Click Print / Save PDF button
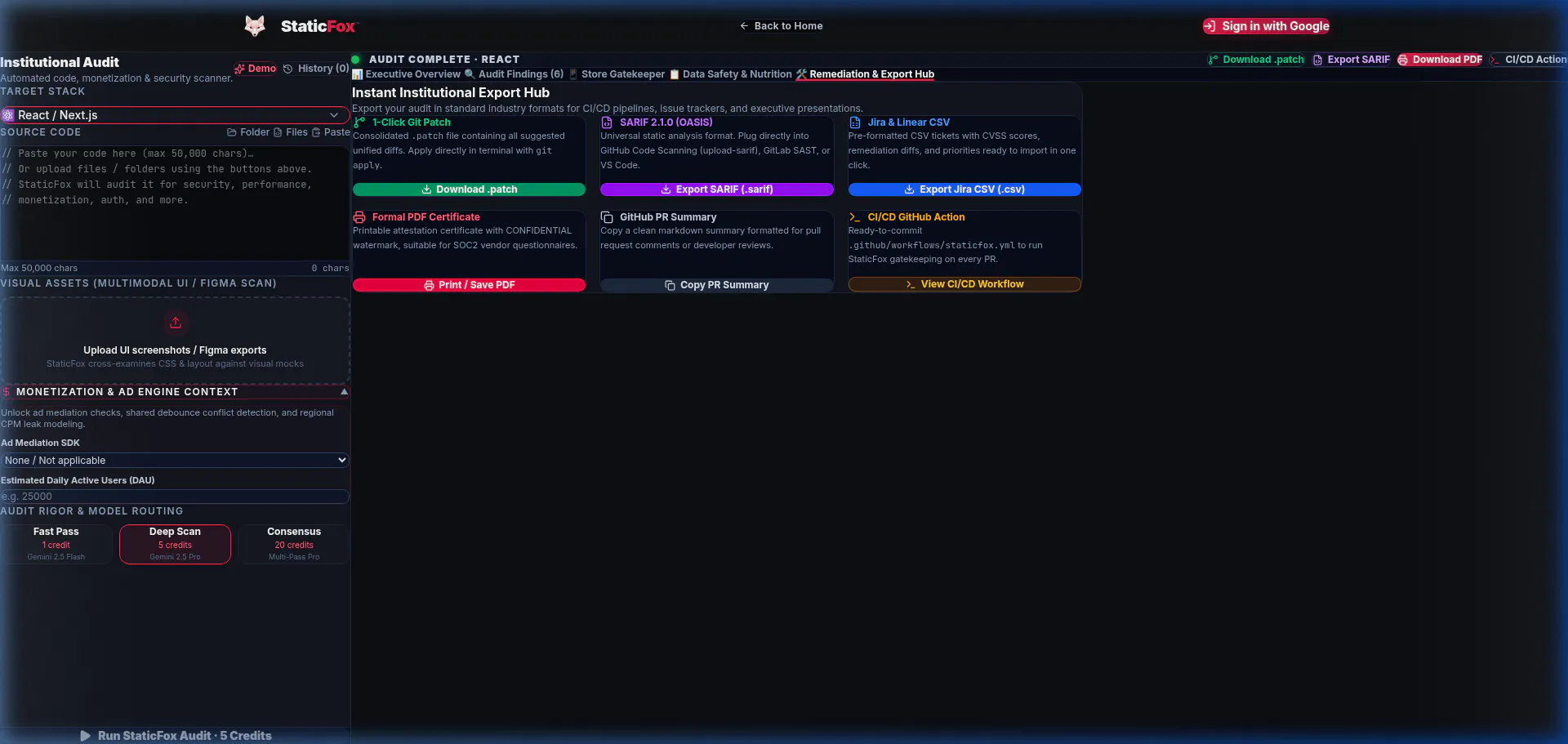 [x=469, y=285]
